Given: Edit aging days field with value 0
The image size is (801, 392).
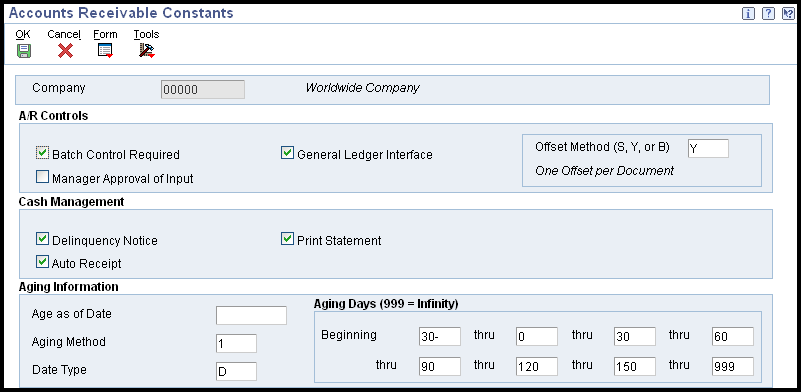Looking at the screenshot, I should pos(537,337).
